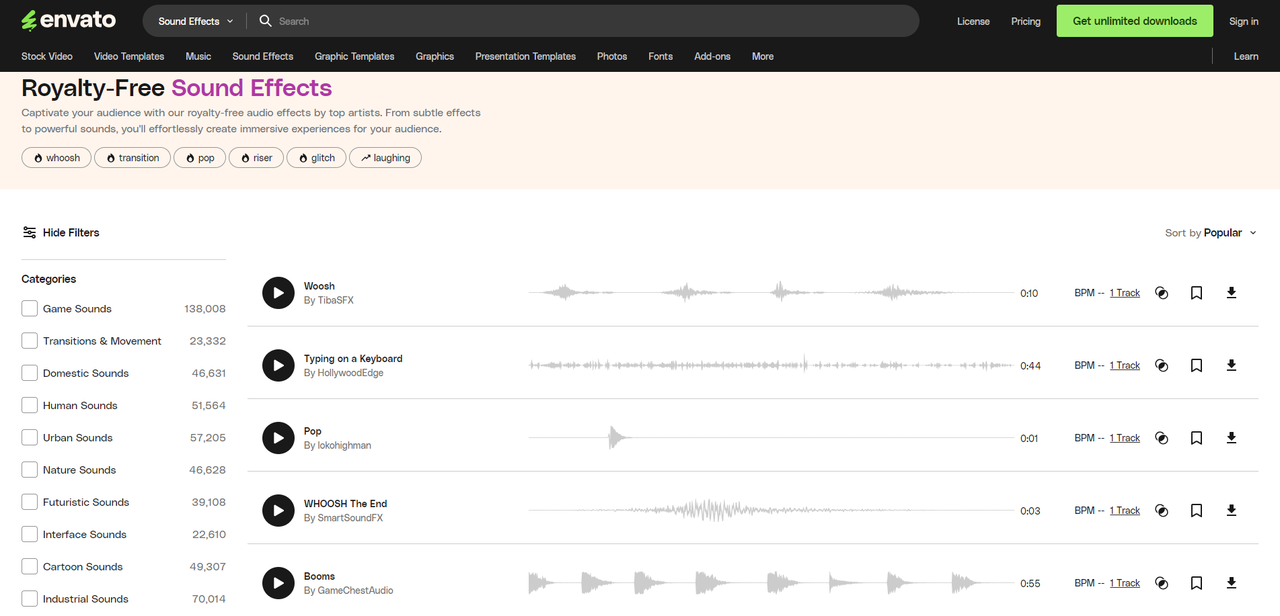
Task: Download Typing on a Keyboard track
Action: click(1231, 365)
